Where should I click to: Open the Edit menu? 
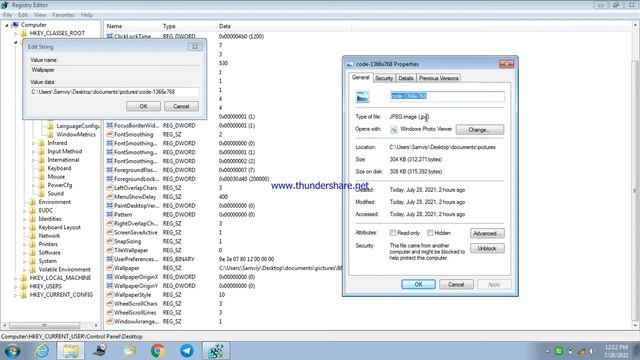(23, 15)
